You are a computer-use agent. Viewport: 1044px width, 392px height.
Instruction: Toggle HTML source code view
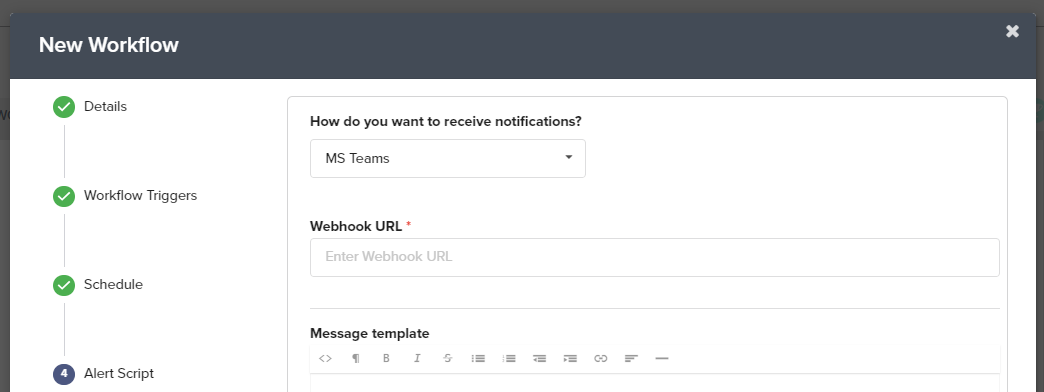[325, 358]
